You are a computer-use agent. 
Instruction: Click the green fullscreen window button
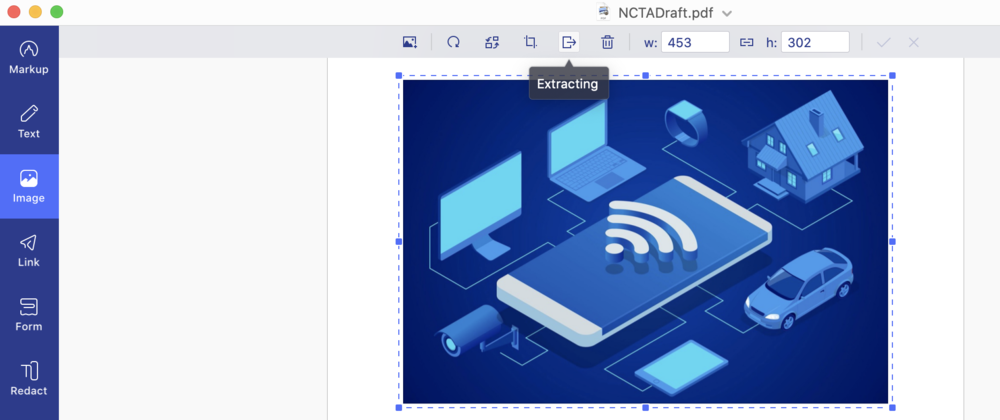[x=57, y=11]
